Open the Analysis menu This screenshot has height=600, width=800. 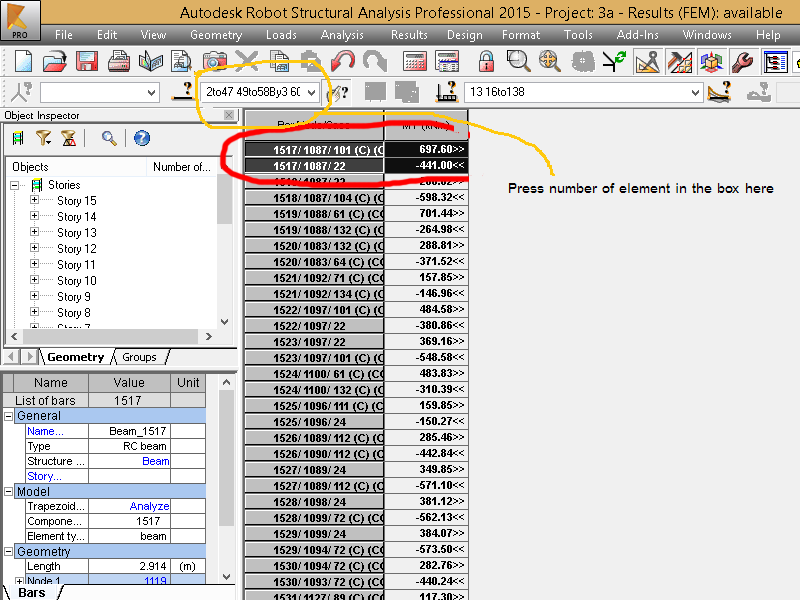click(342, 35)
